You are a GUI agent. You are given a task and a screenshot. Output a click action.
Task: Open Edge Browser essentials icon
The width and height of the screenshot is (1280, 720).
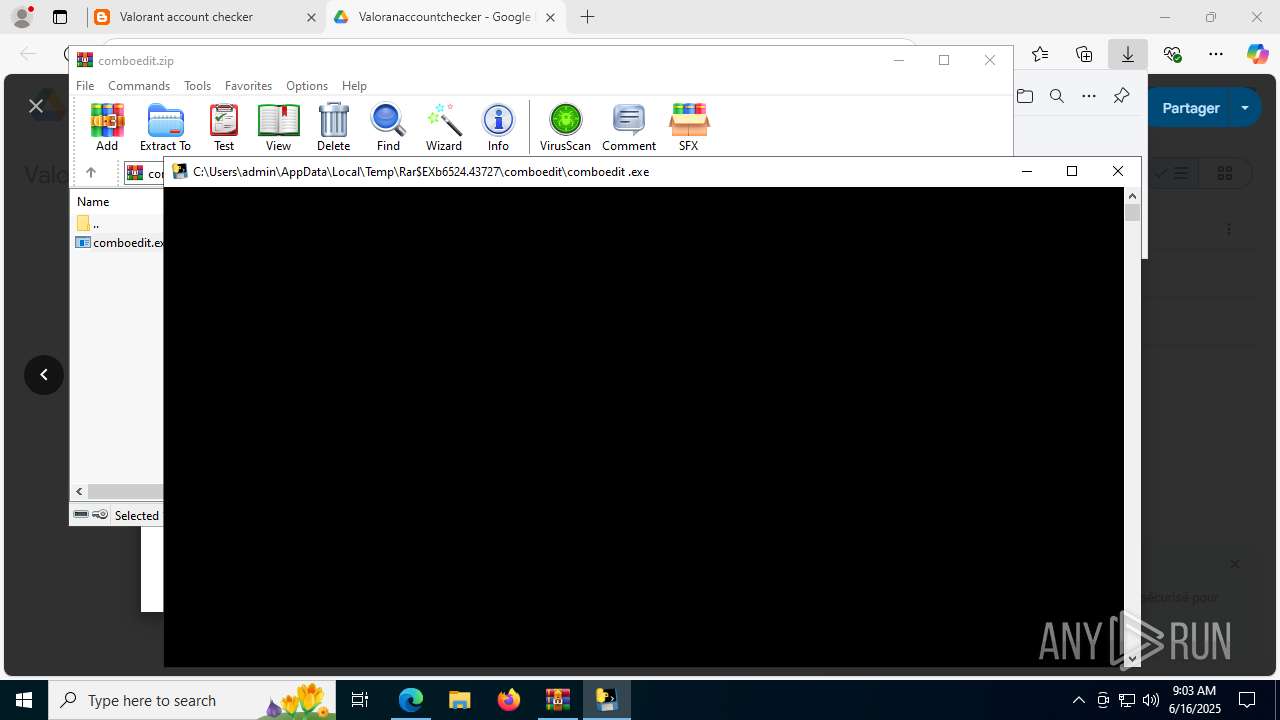click(x=1172, y=54)
